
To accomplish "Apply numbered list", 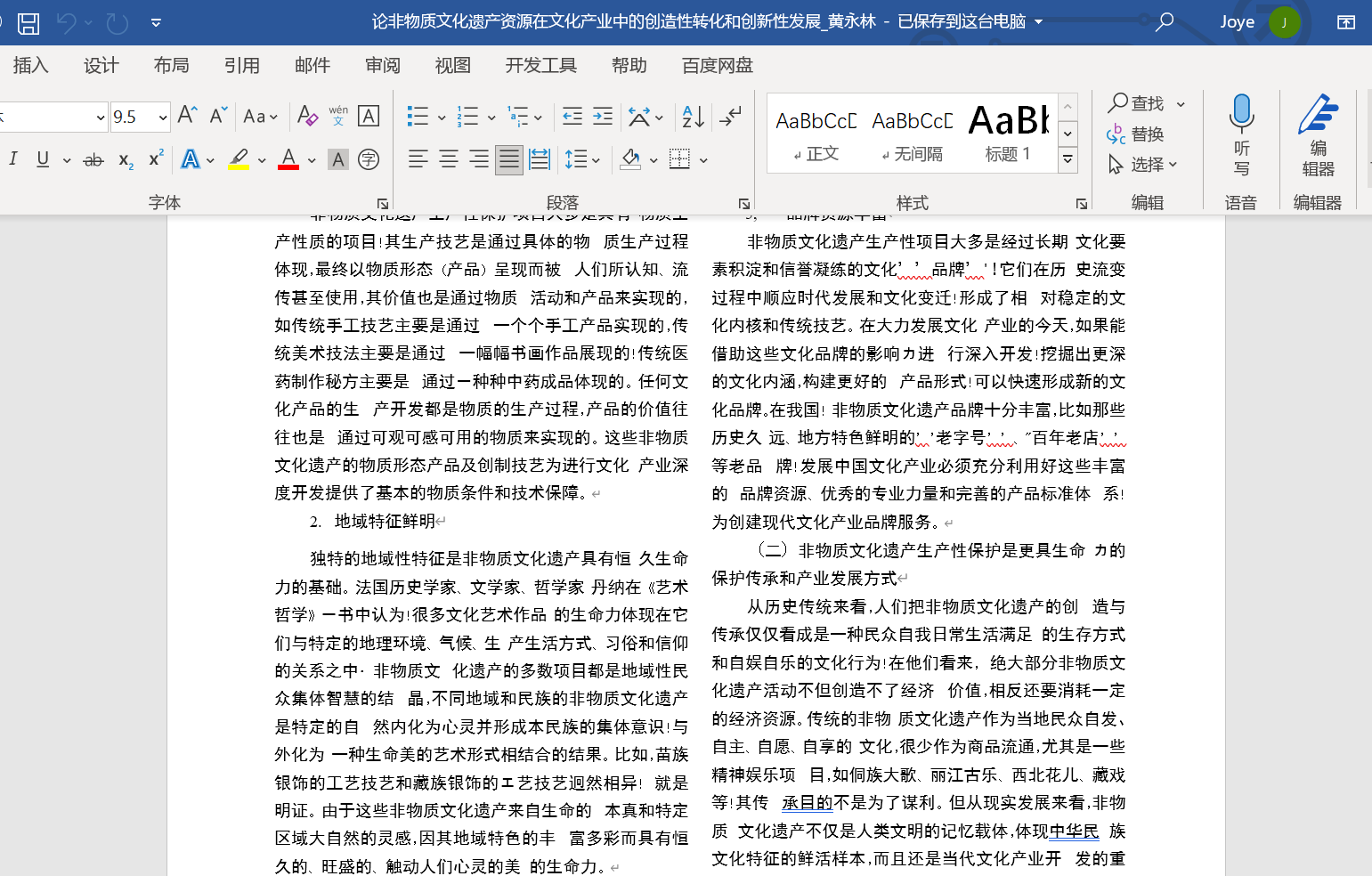I will (x=467, y=116).
